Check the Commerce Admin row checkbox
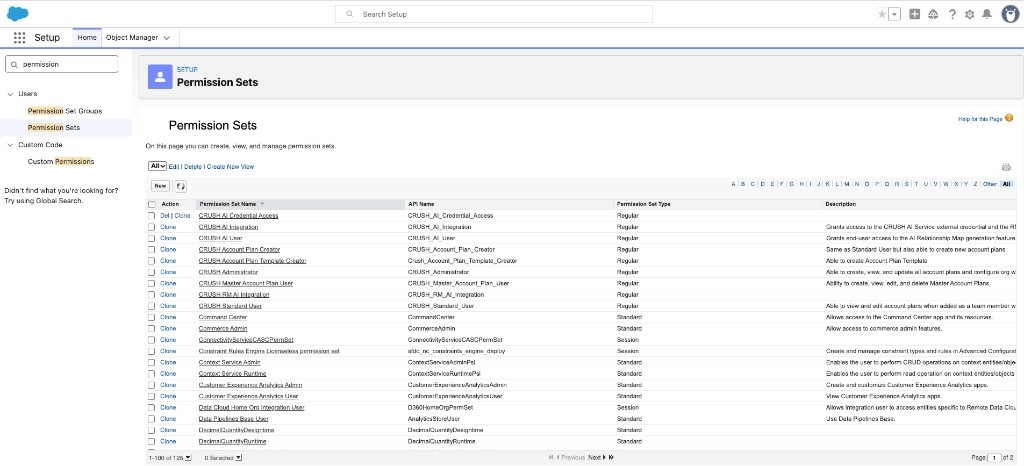1024x466 pixels. 152,328
